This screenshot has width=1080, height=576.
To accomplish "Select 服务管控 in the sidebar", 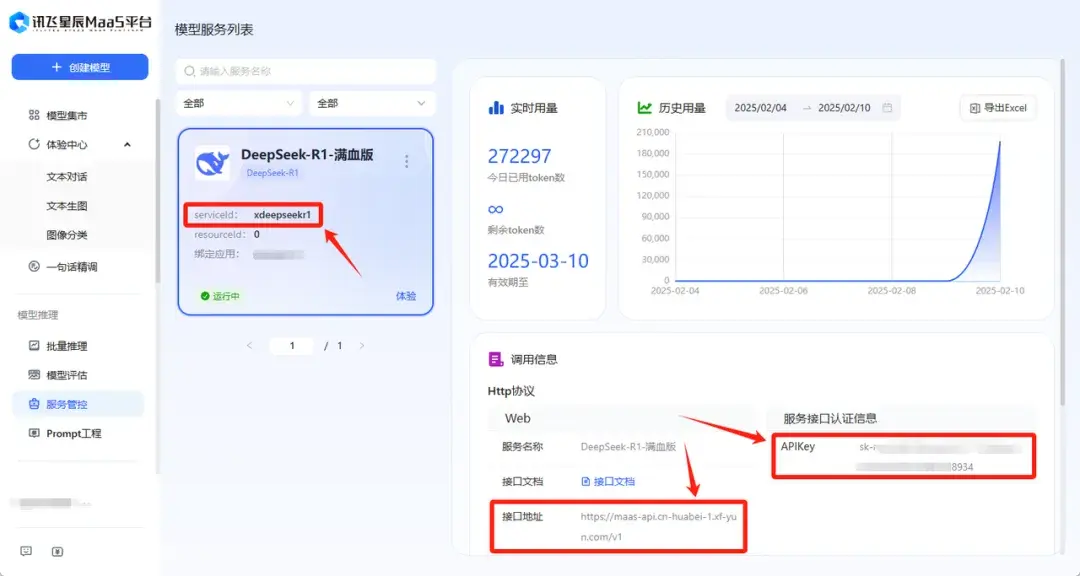I will coord(78,404).
